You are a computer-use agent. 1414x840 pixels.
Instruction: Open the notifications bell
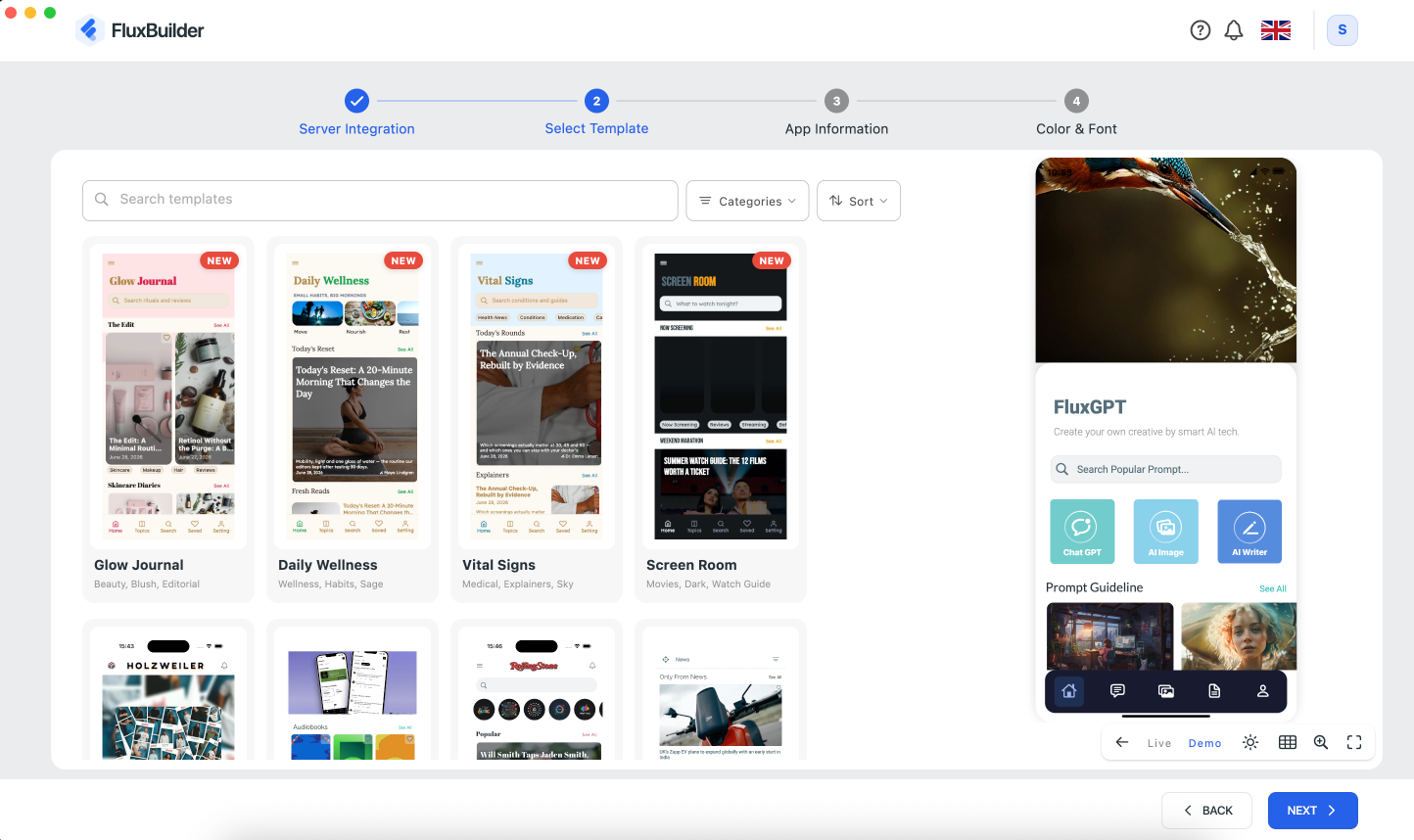tap(1234, 30)
